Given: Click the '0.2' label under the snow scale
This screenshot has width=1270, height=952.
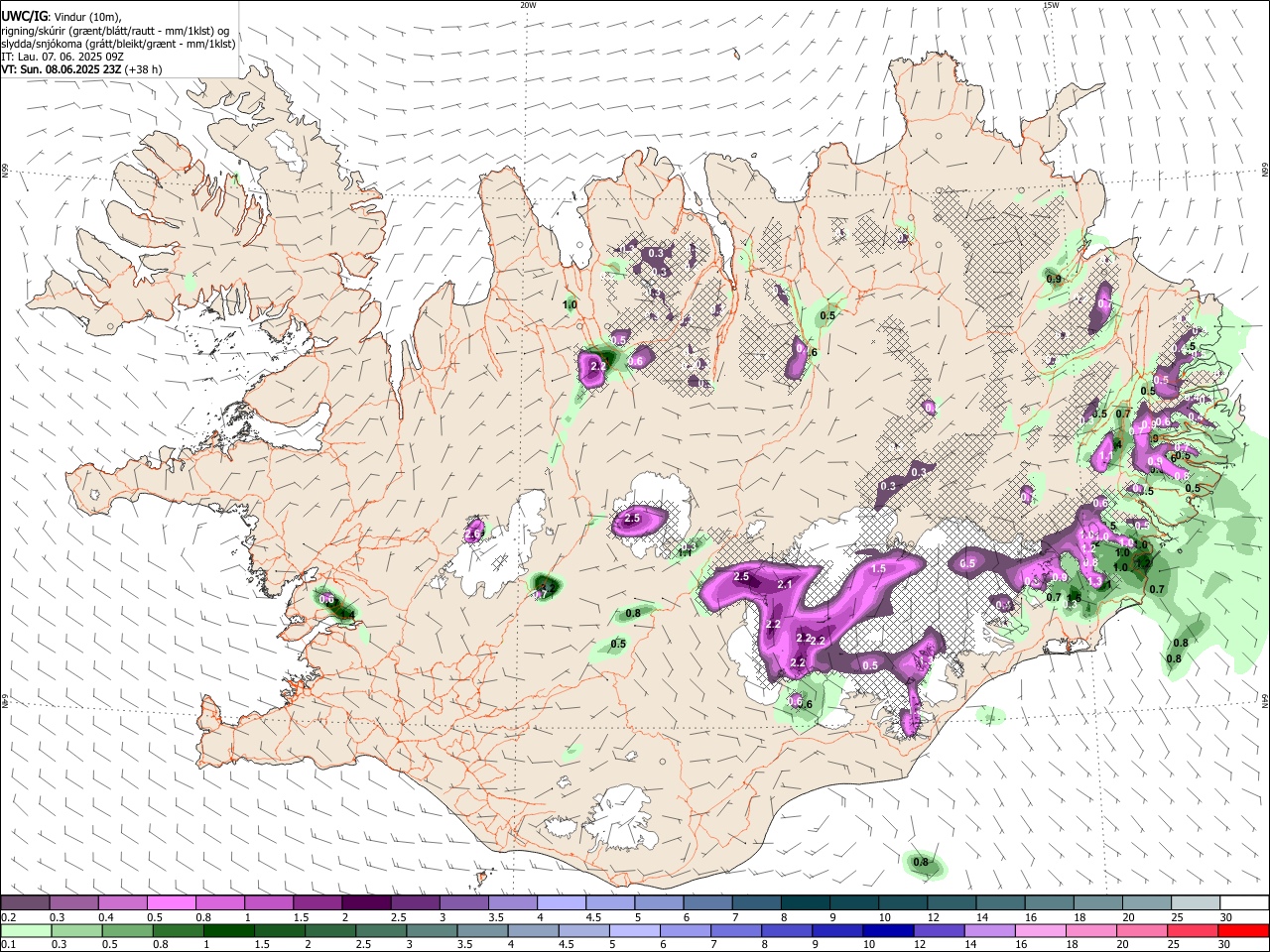Looking at the screenshot, I should [7, 917].
